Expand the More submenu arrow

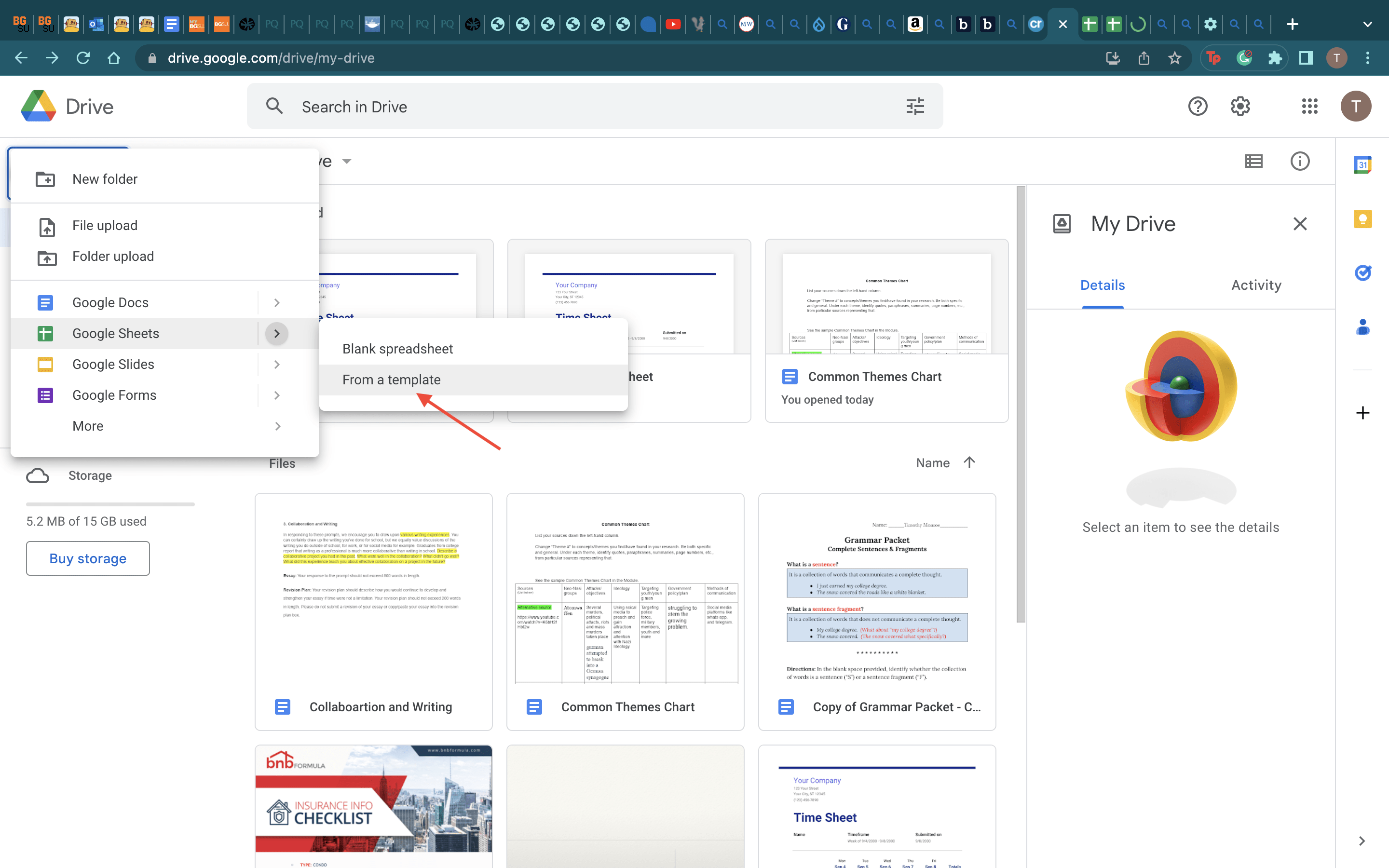(277, 426)
